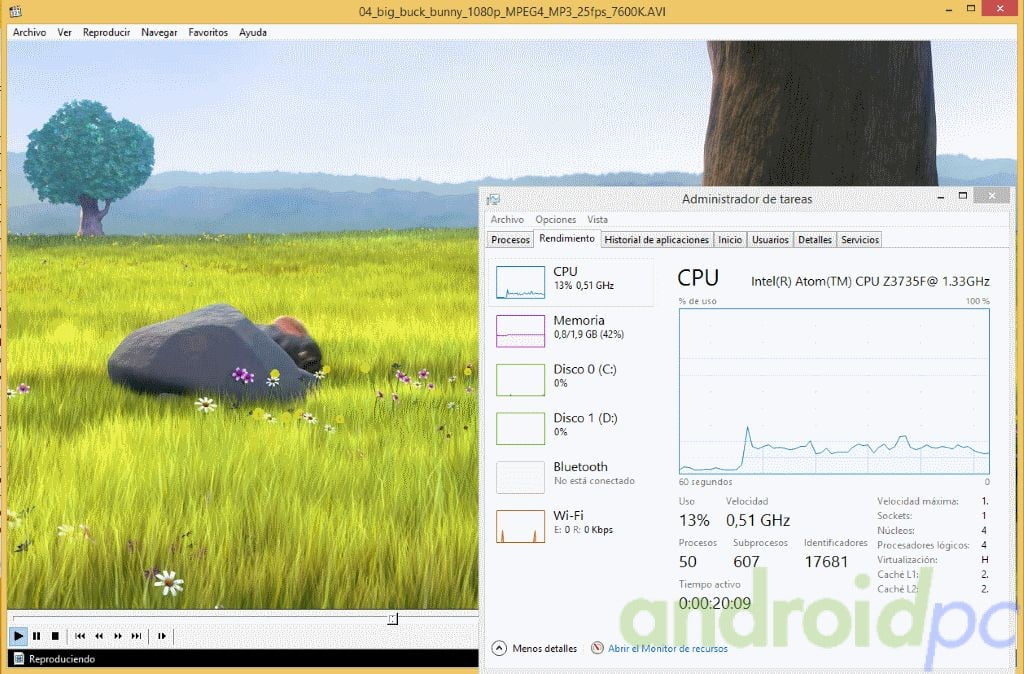The image size is (1024, 674).
Task: Stop the video playback
Action: 56,635
